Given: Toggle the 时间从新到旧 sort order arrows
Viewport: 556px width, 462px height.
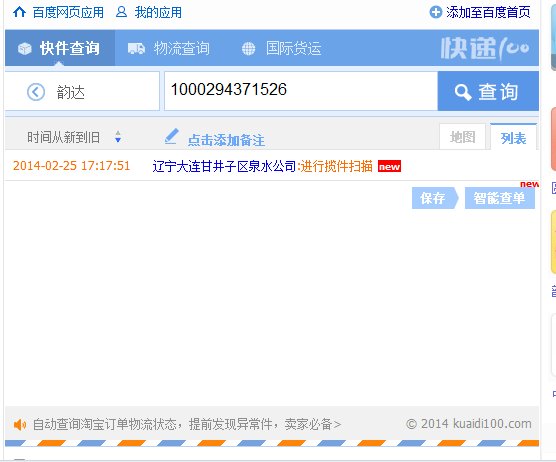Looking at the screenshot, I should click(x=118, y=137).
